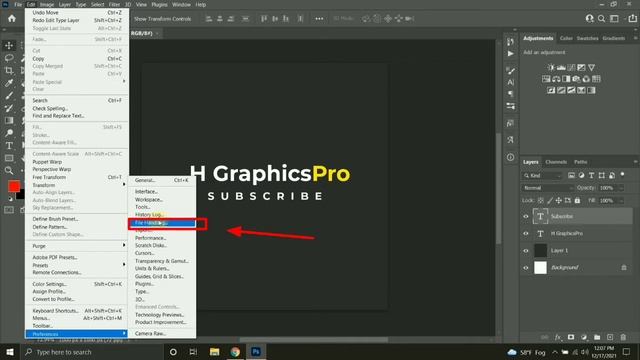Viewport: 640px width, 360px height.
Task: Create a new layer
Action: pos(610,337)
